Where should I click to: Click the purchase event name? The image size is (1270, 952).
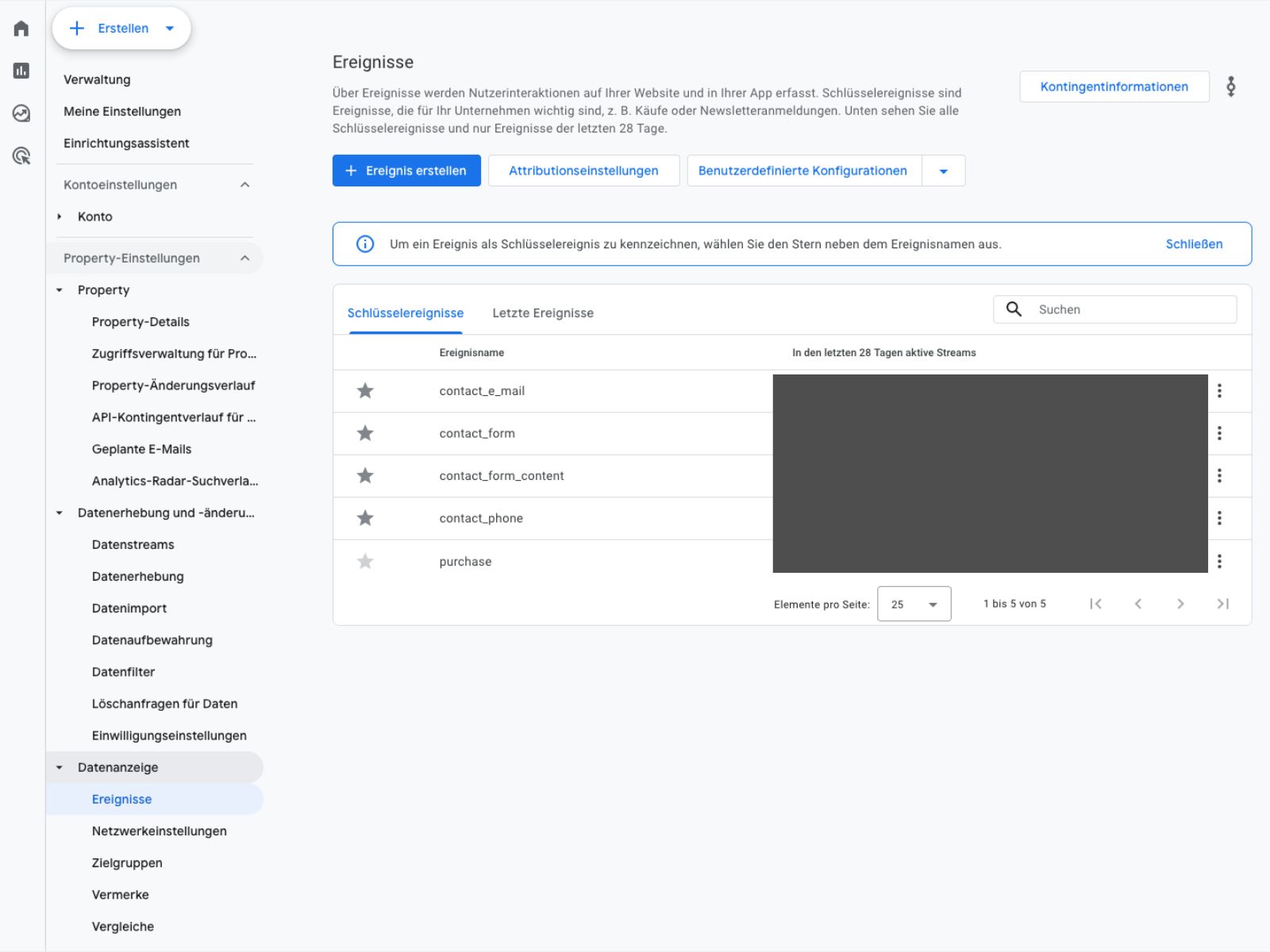465,562
